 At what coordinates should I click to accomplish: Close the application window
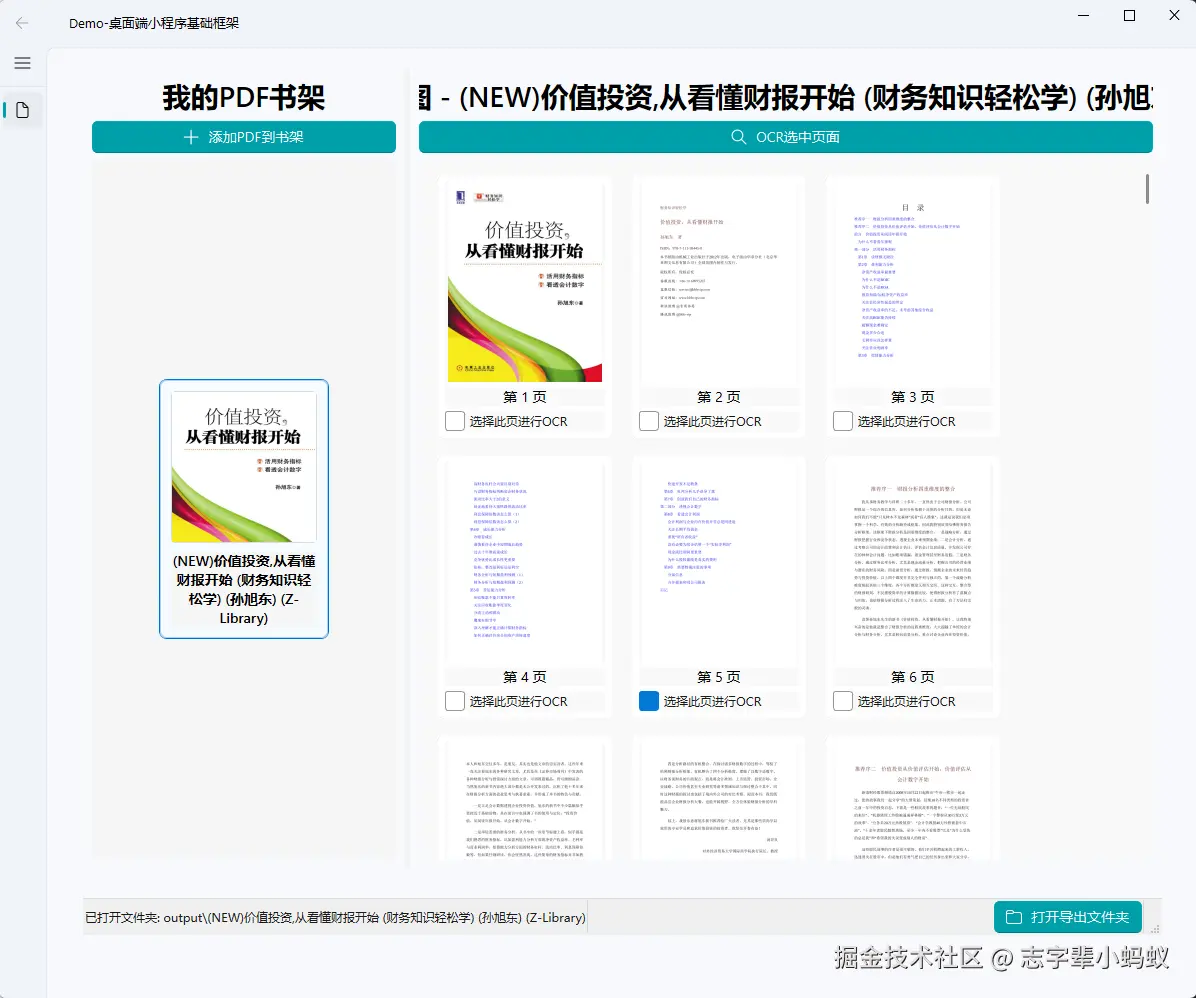point(1175,15)
